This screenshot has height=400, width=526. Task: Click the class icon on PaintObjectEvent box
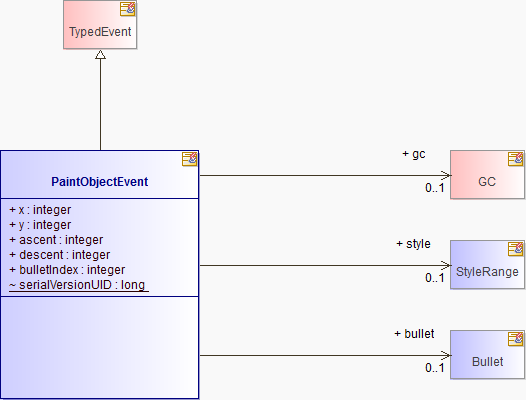pos(190,159)
